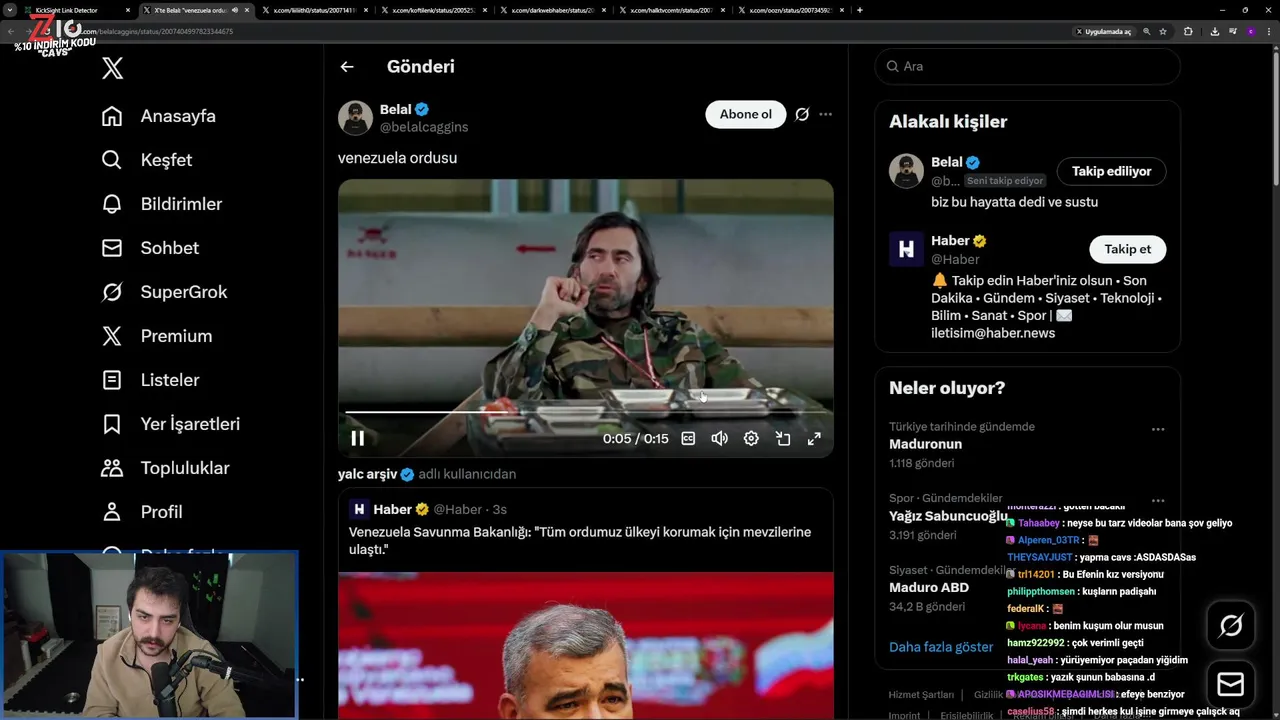Click the Profil person icon
This screenshot has width=1280, height=720.
(112, 512)
